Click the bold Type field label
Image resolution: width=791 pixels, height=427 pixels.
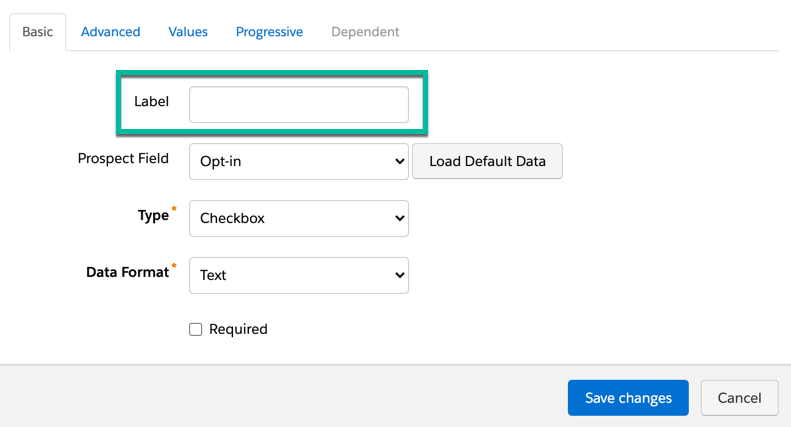(153, 215)
